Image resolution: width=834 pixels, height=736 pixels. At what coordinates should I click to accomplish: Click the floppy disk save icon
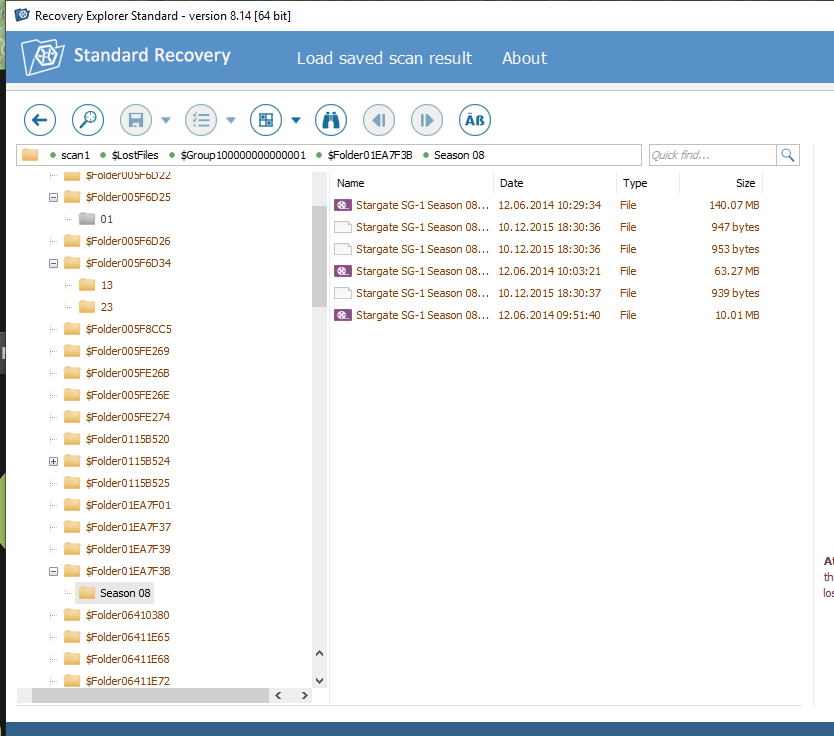point(136,120)
